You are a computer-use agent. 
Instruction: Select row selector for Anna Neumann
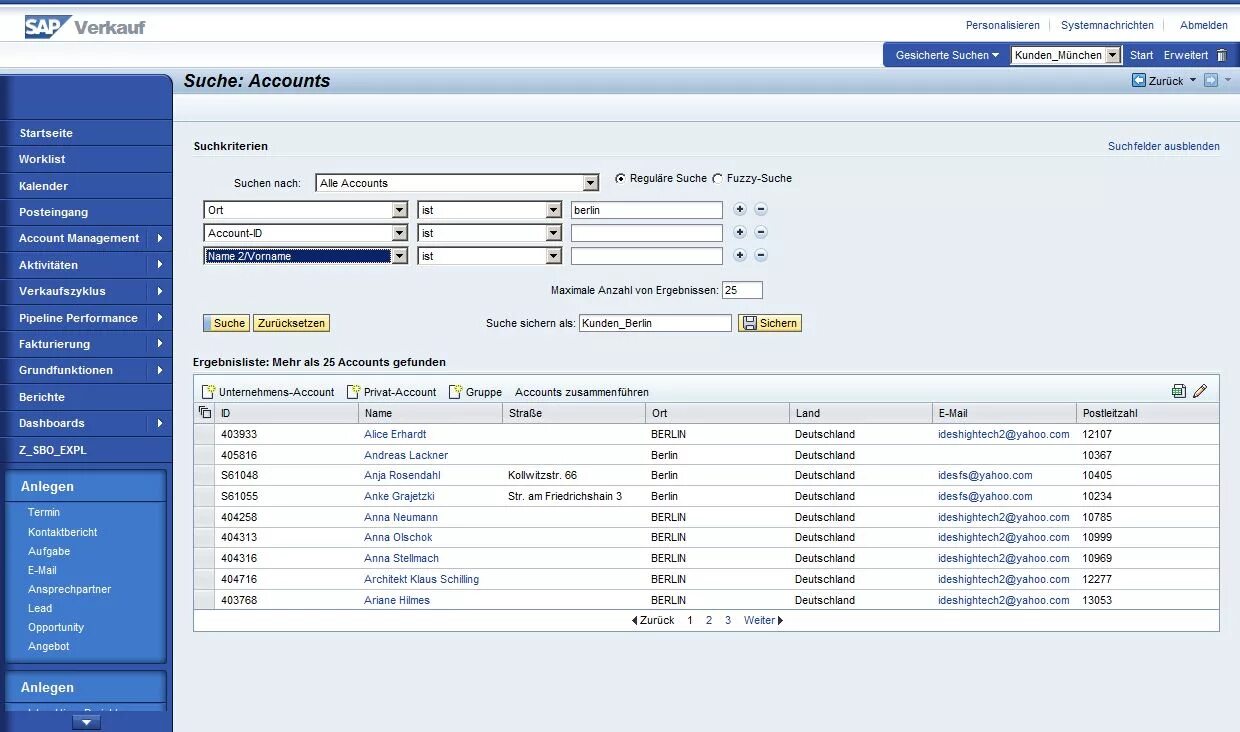pyautogui.click(x=204, y=517)
